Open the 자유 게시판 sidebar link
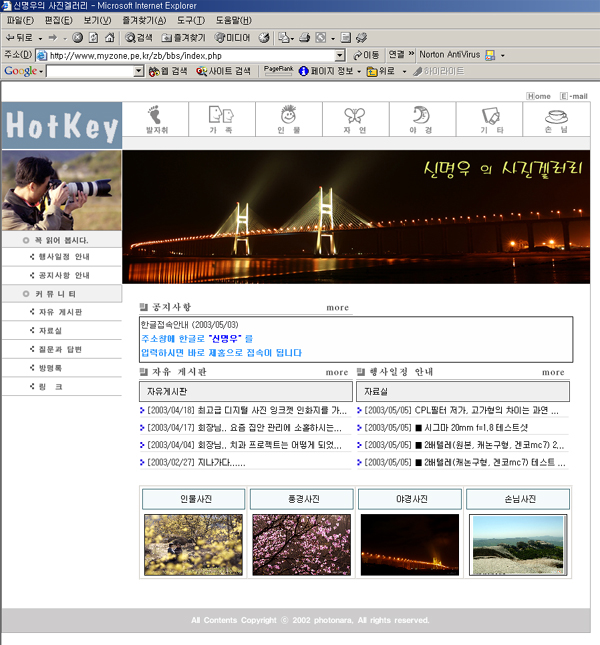The height and width of the screenshot is (645, 600). (x=60, y=312)
